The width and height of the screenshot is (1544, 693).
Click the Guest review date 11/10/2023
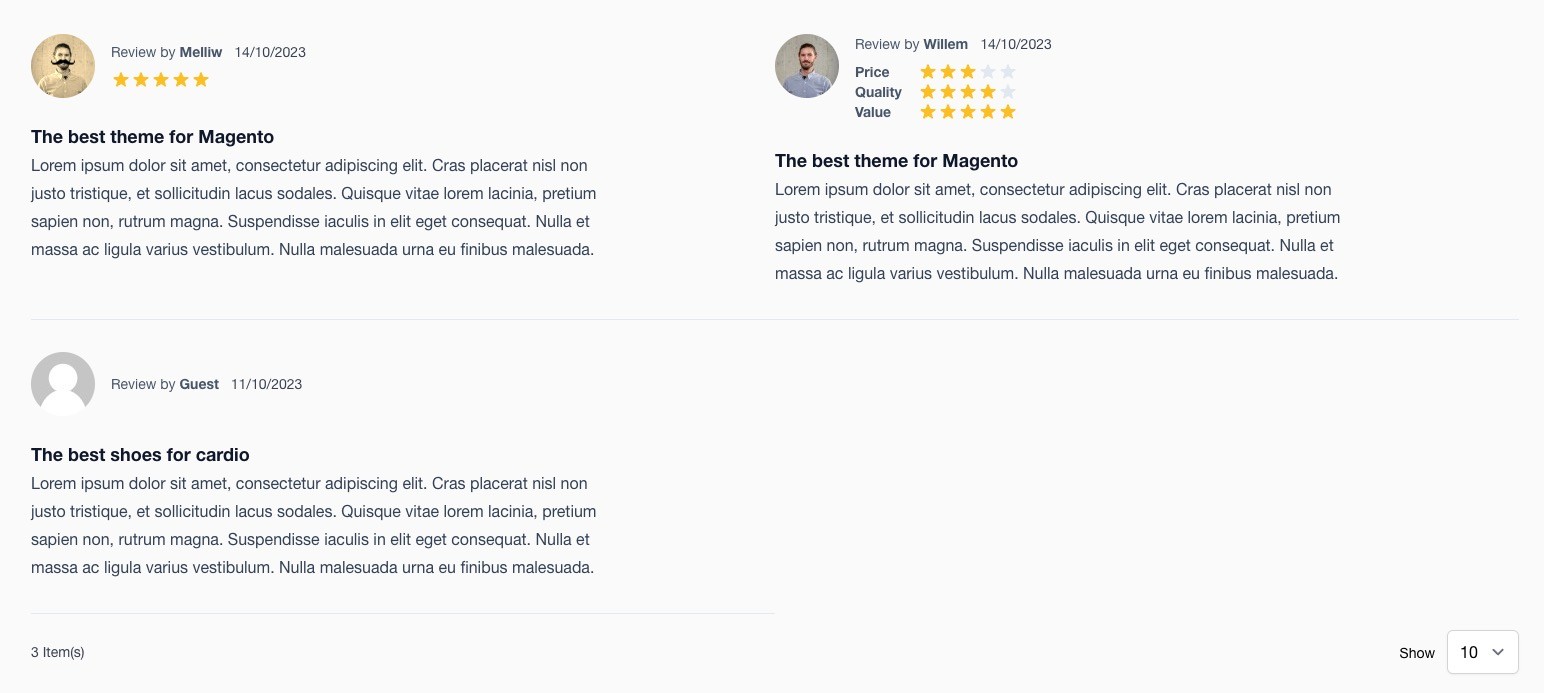click(266, 384)
